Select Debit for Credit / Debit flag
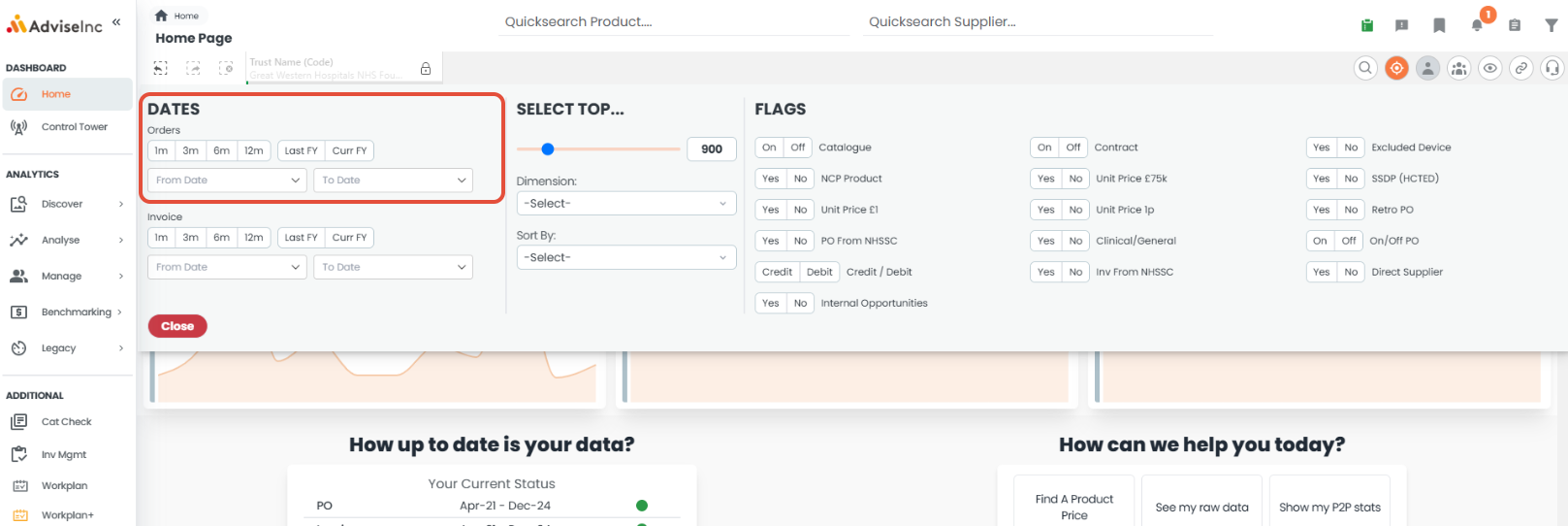Viewport: 1568px width, 526px height. pos(819,272)
